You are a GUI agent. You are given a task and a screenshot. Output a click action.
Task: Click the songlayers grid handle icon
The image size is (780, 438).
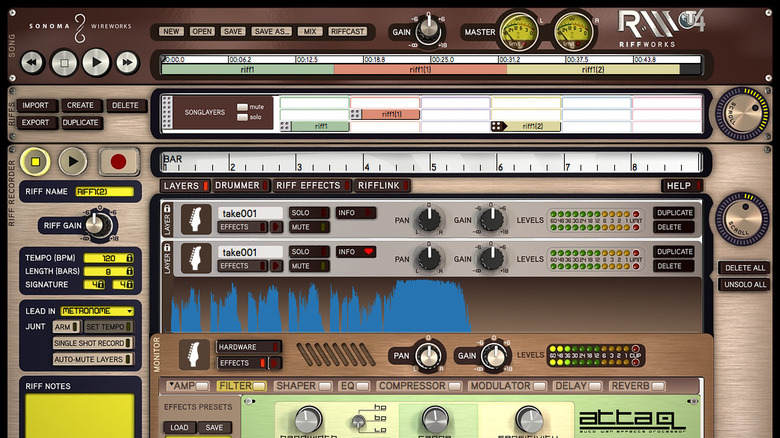[167, 112]
